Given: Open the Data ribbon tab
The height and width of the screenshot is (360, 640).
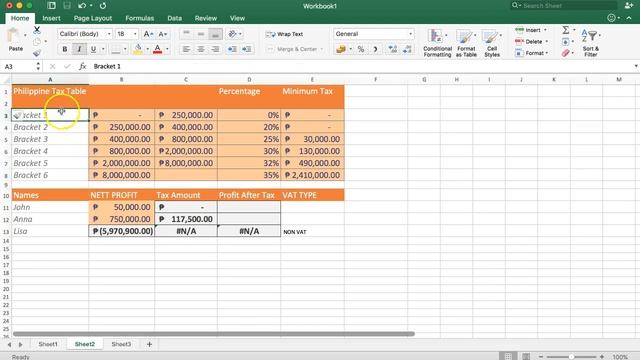Looking at the screenshot, I should point(175,18).
